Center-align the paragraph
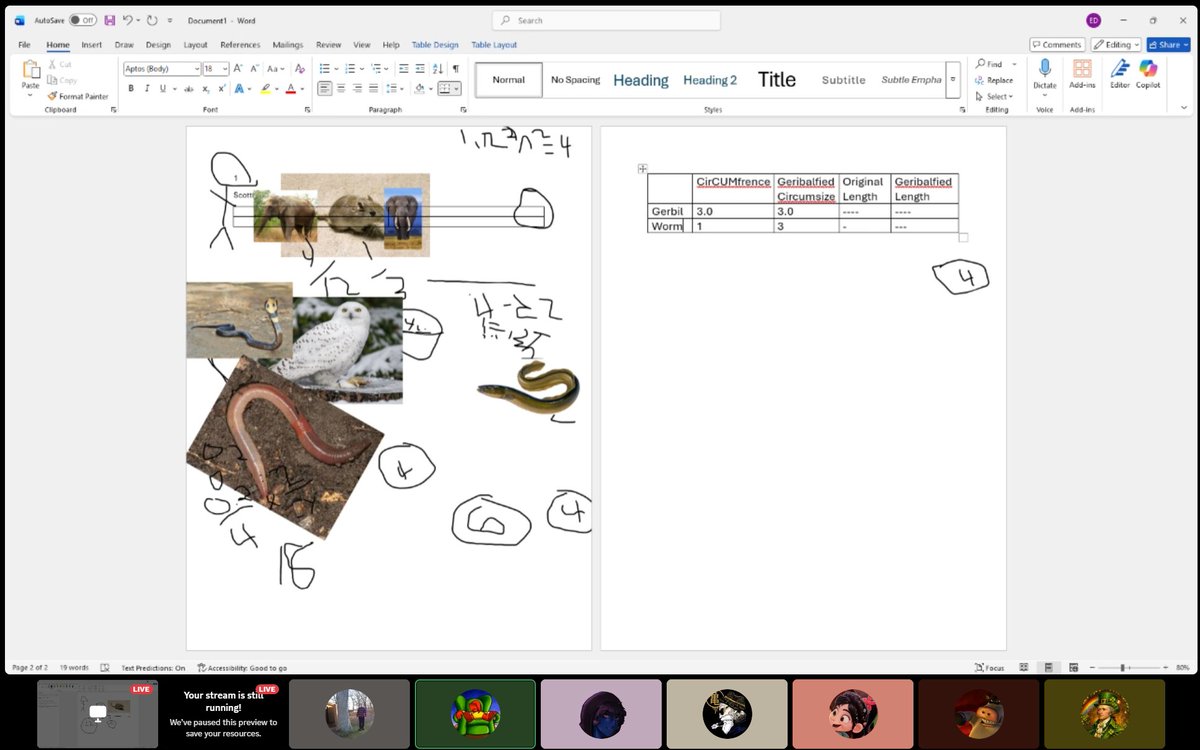 [341, 88]
